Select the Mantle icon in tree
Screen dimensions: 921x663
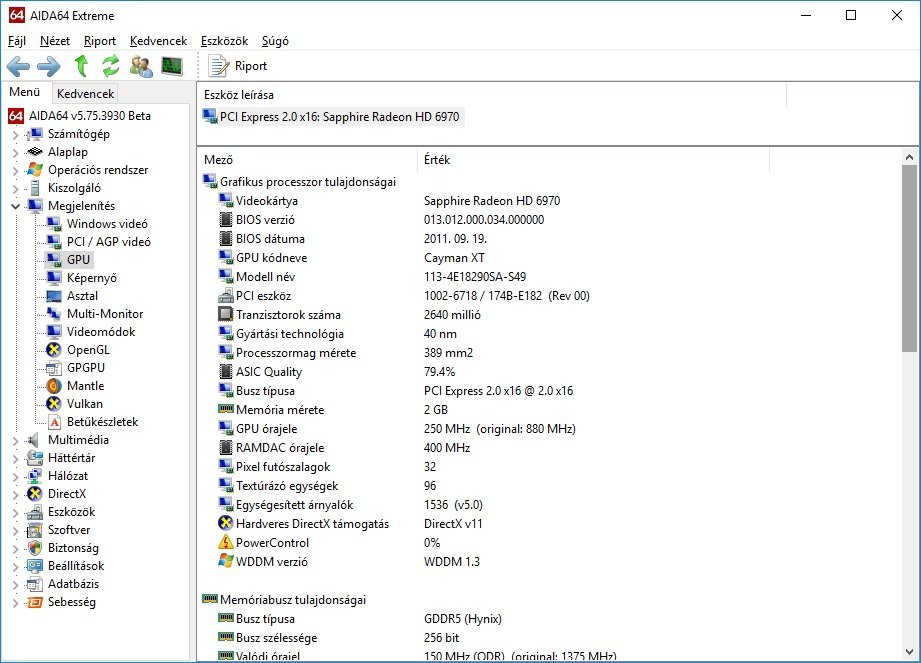(54, 386)
